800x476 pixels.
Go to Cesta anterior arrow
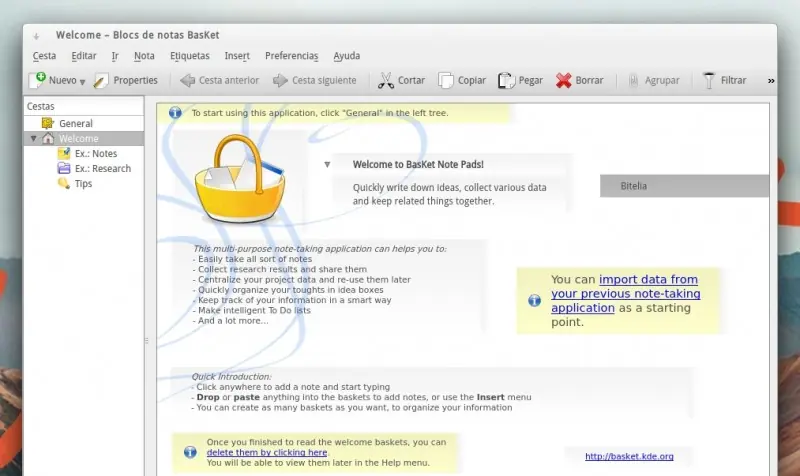187,80
